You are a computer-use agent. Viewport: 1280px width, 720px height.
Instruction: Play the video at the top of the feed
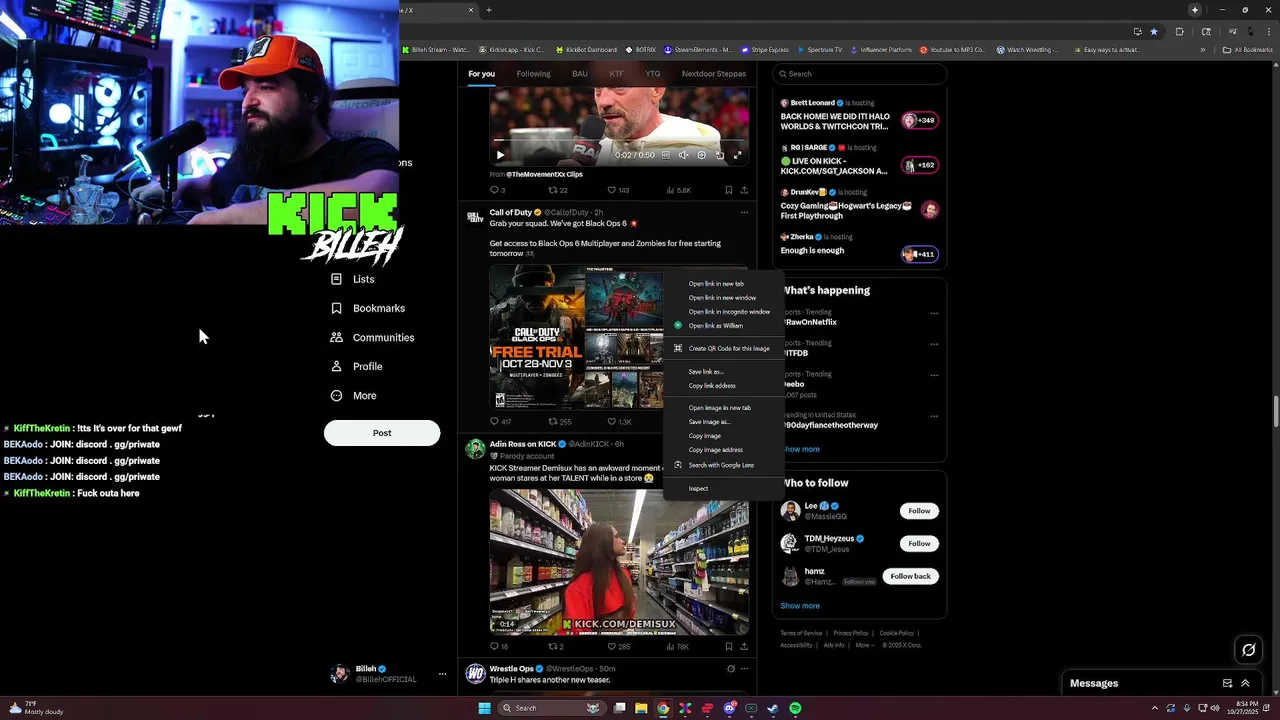click(x=500, y=155)
